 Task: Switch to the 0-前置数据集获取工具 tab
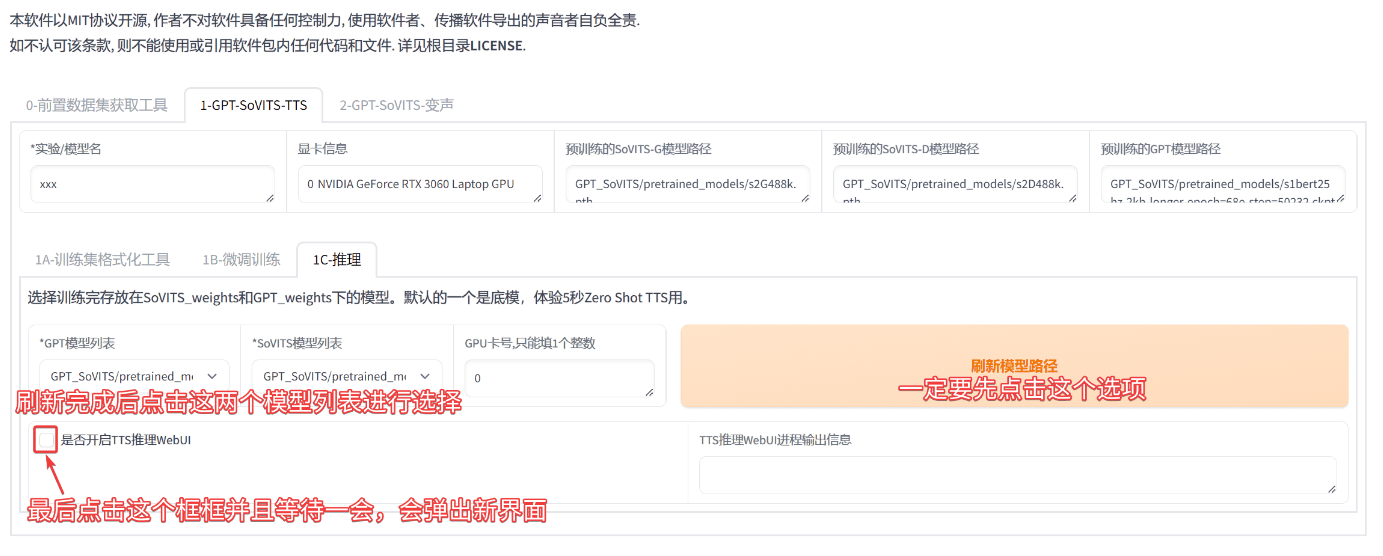tap(97, 105)
